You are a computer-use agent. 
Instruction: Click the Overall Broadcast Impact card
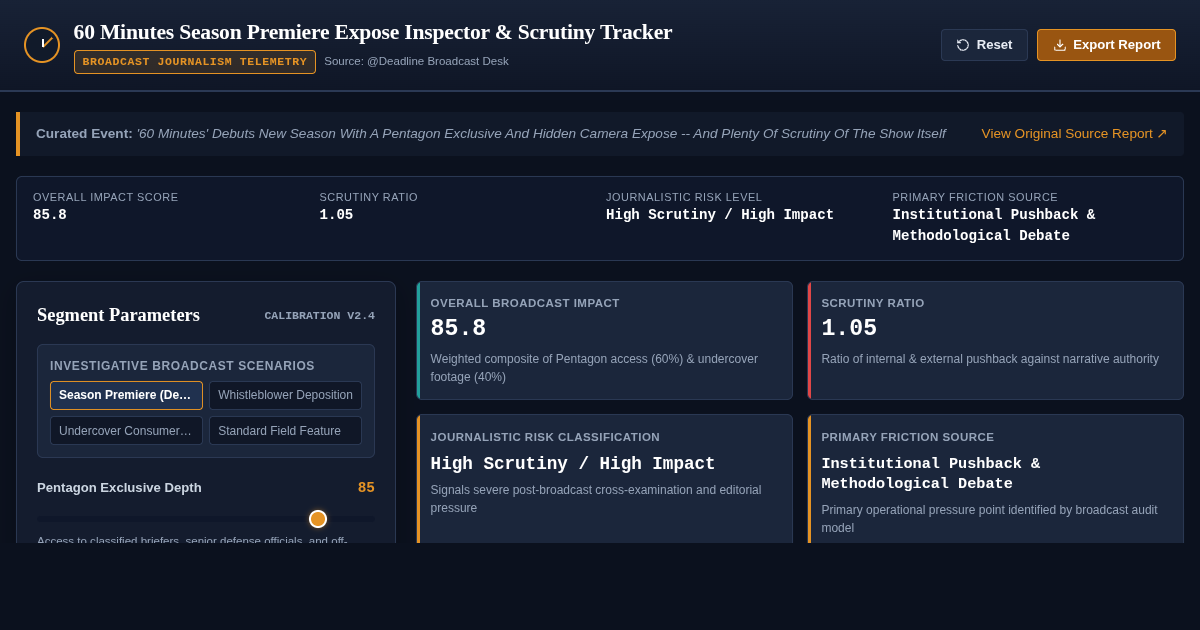[604, 340]
